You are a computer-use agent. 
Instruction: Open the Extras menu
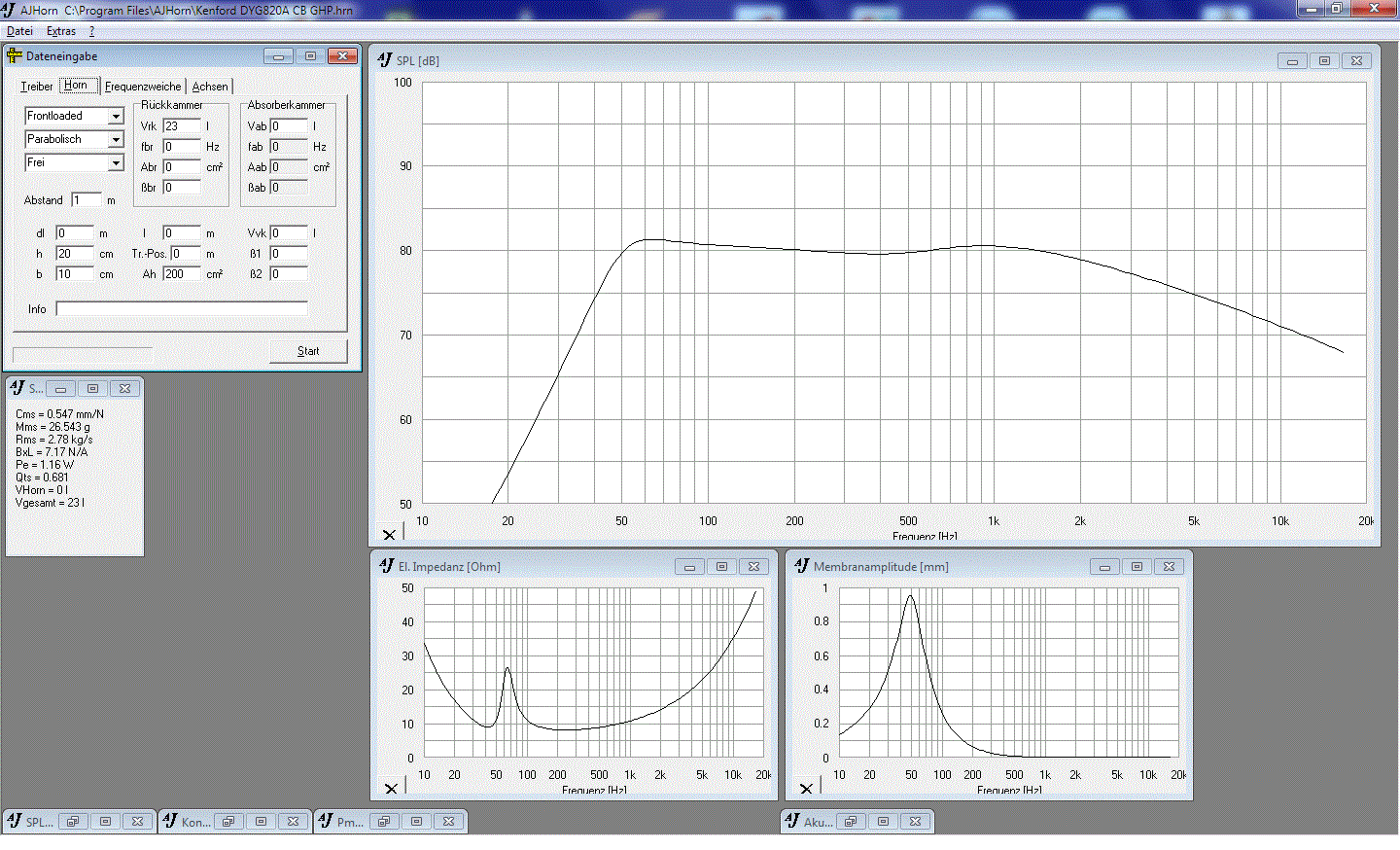pyautogui.click(x=61, y=31)
